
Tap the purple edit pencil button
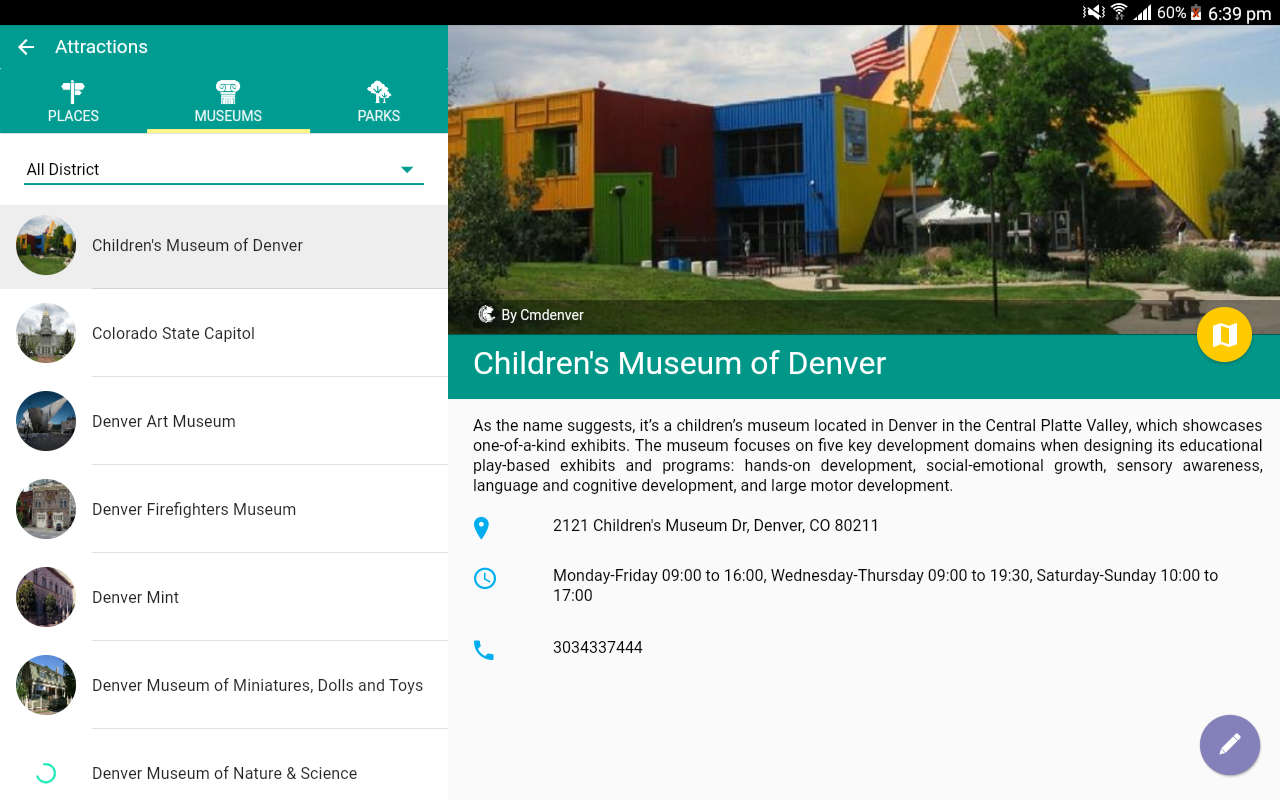pos(1230,745)
